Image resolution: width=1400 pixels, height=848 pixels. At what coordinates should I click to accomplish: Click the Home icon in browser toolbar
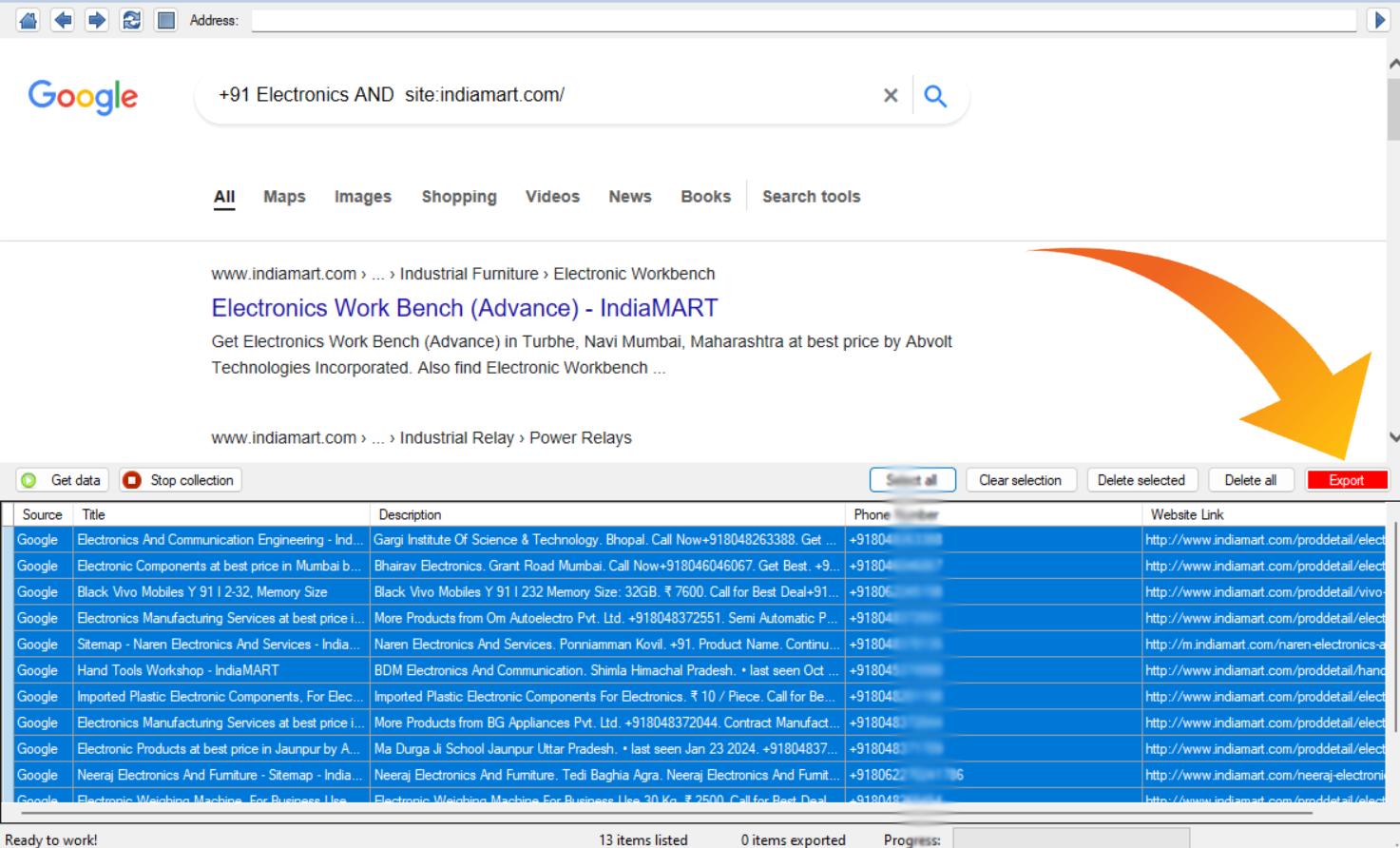tap(29, 20)
